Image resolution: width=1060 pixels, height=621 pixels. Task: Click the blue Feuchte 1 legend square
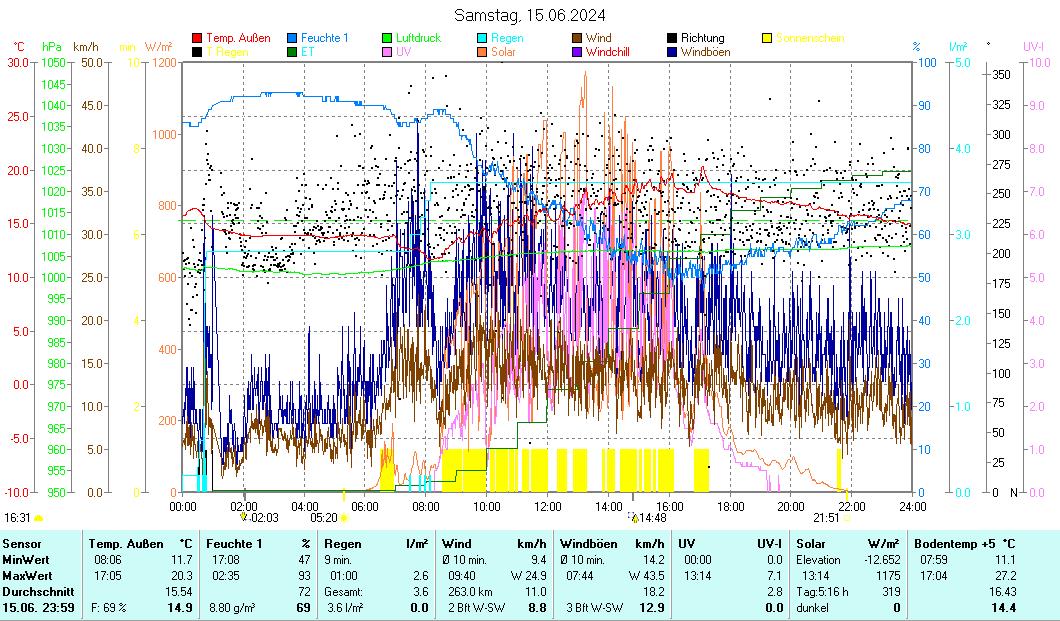(x=293, y=39)
